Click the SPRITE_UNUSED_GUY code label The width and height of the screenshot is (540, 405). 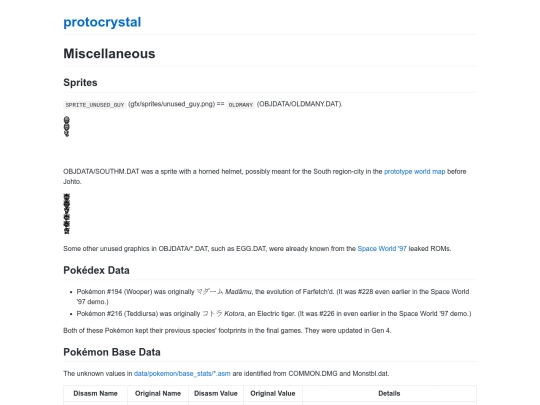tap(95, 105)
